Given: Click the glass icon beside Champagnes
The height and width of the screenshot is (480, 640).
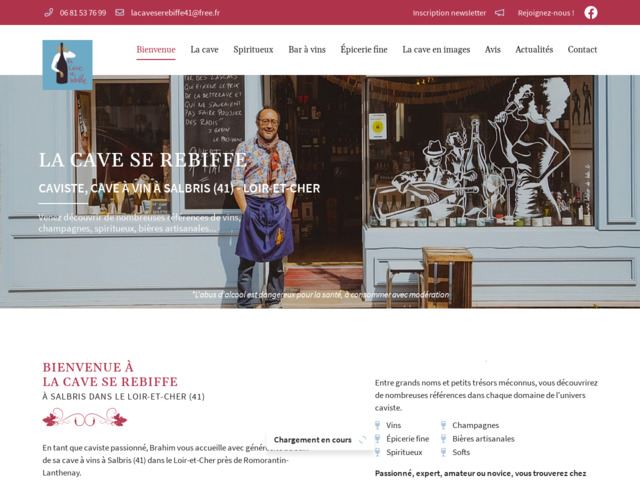Looking at the screenshot, I should 443,425.
